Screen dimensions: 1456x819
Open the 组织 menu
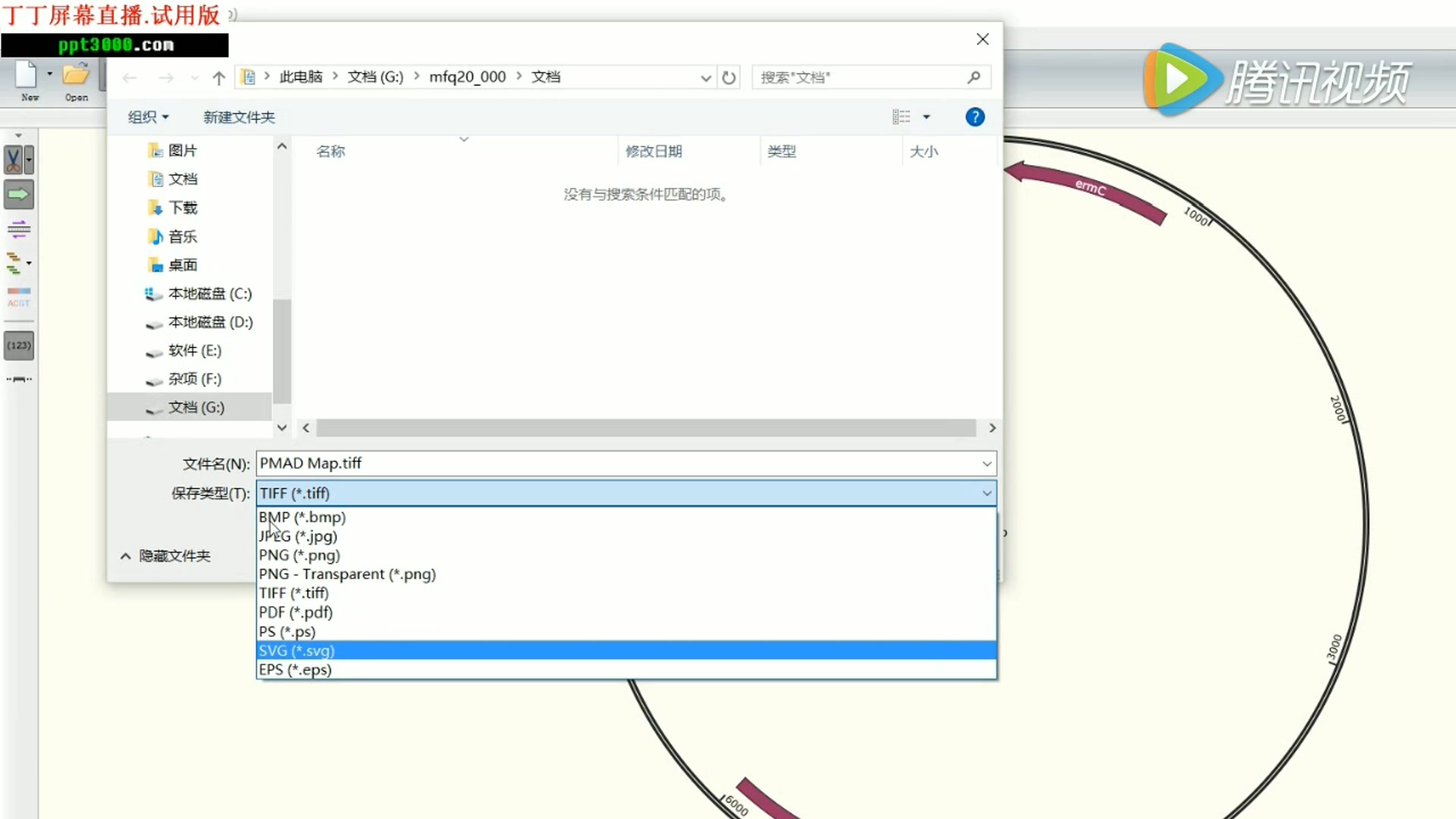pos(148,117)
